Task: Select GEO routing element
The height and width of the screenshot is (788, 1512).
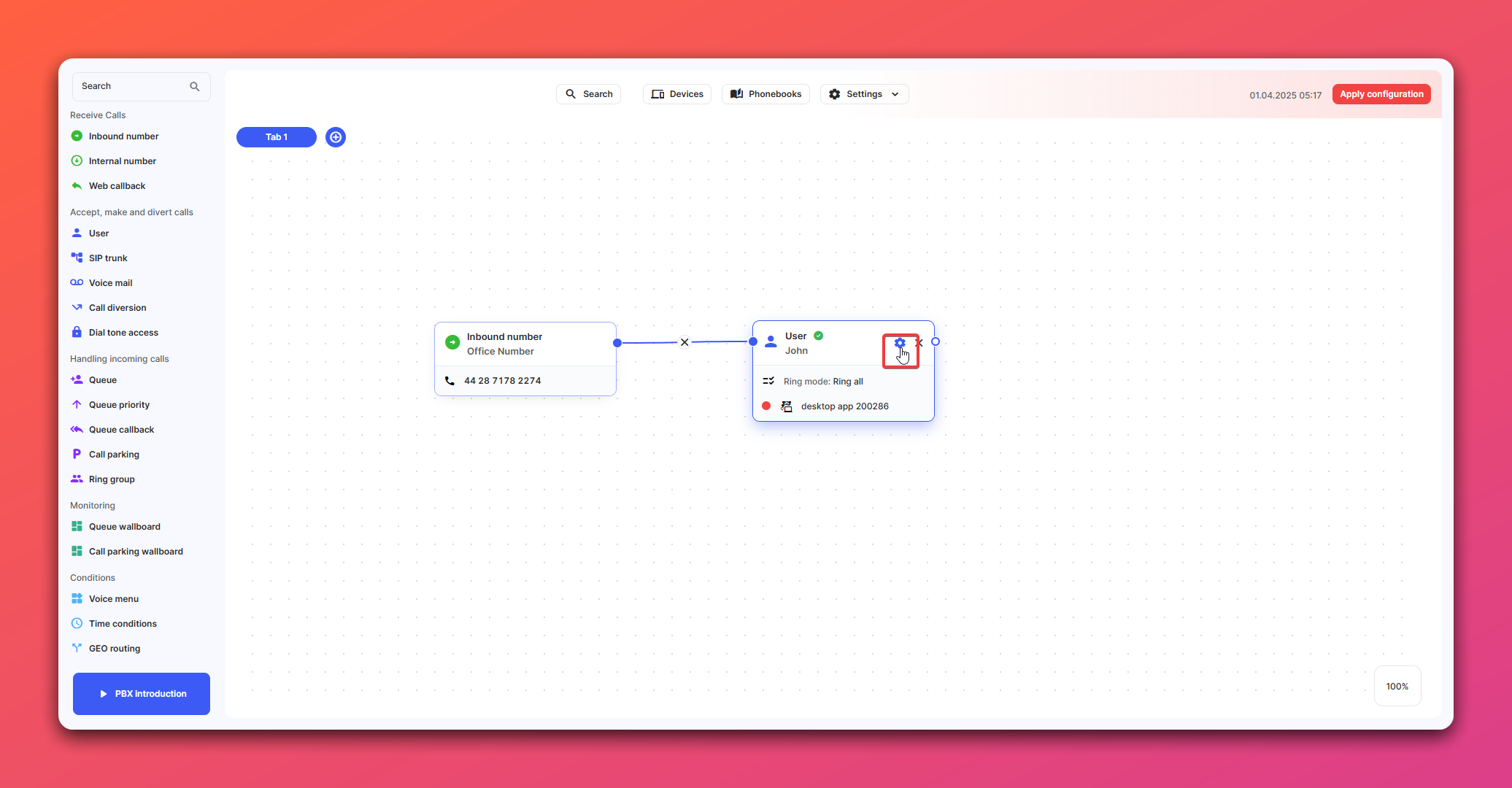Action: (115, 649)
